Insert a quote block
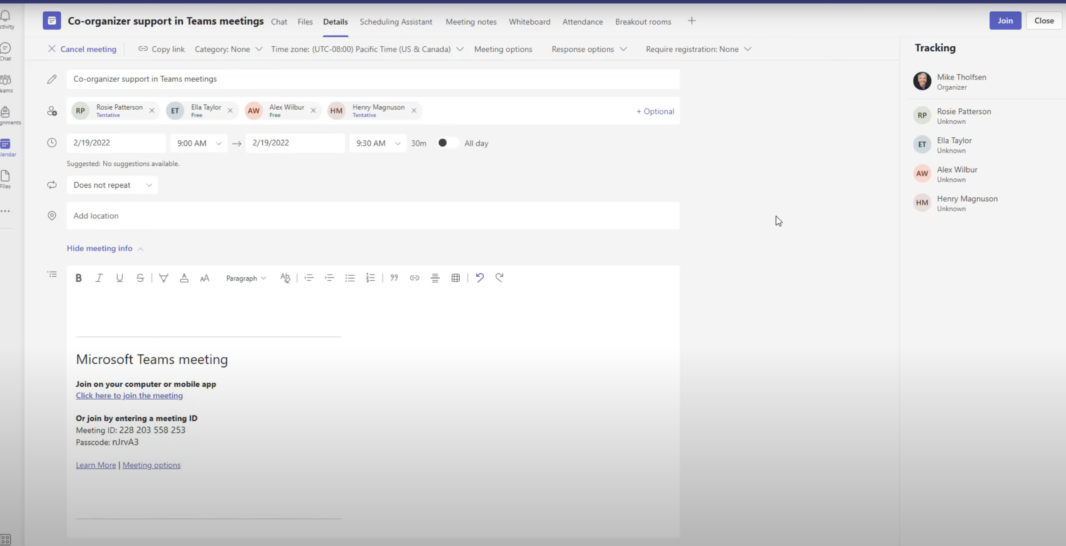The image size is (1066, 546). click(x=394, y=278)
